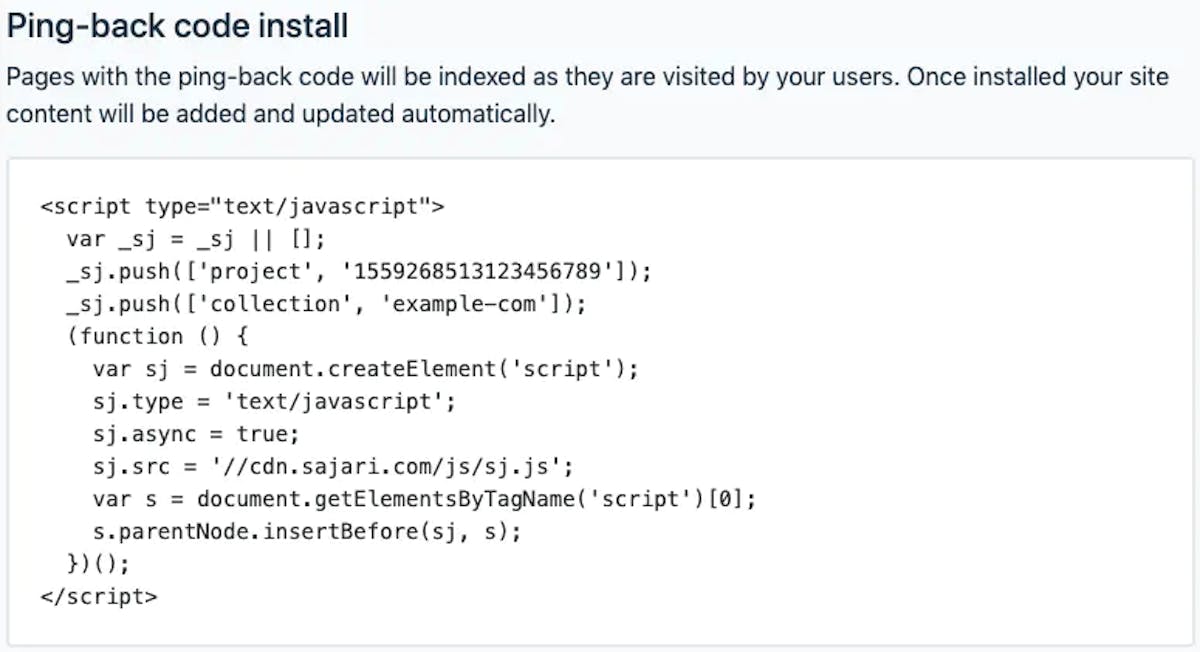Click the sj.async = true line

pyautogui.click(x=196, y=433)
